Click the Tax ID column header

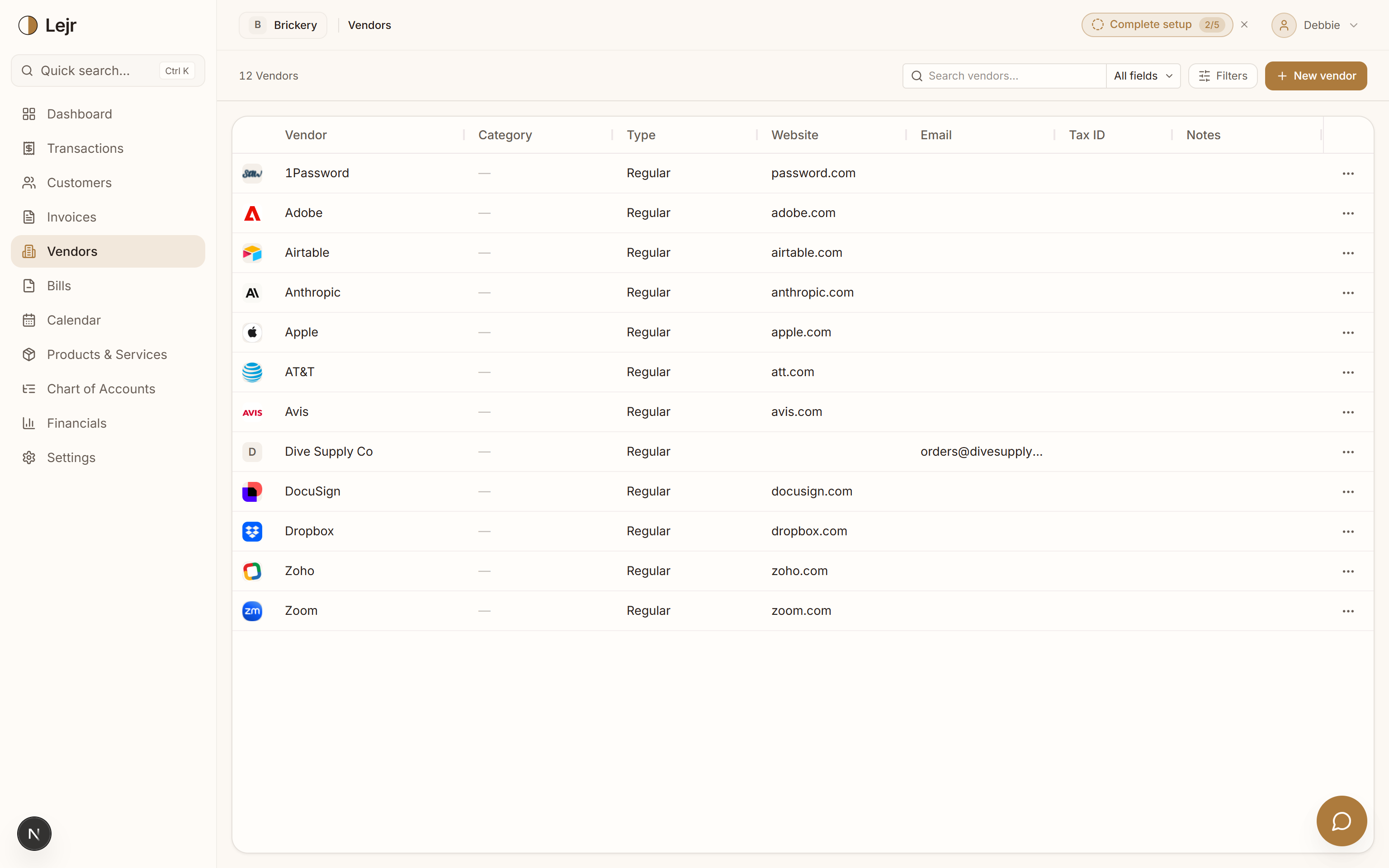pyautogui.click(x=1087, y=135)
